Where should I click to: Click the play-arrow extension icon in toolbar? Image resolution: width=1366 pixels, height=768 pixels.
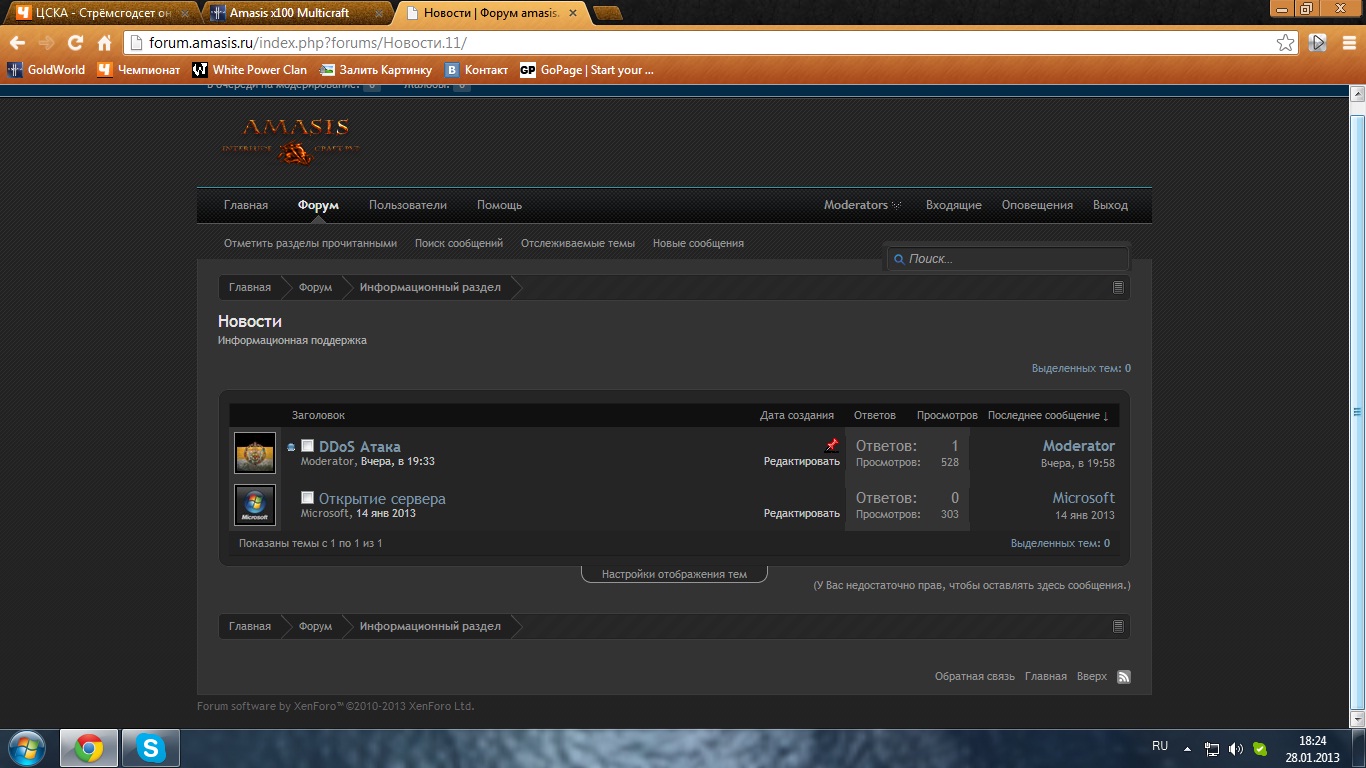(x=1318, y=43)
